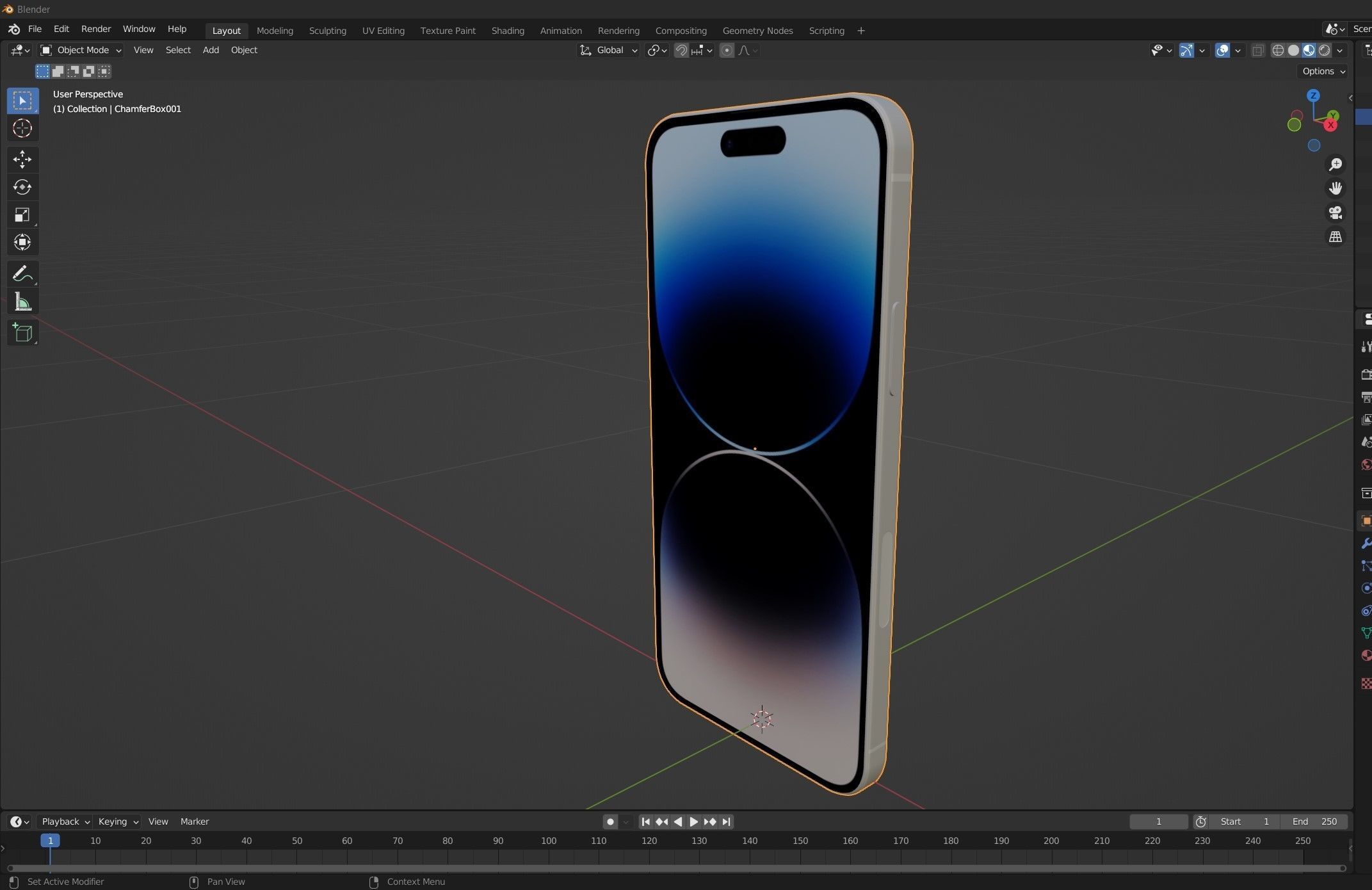Toggle timeline auto keying record button
Screen dimensions: 1372x890
click(x=610, y=821)
